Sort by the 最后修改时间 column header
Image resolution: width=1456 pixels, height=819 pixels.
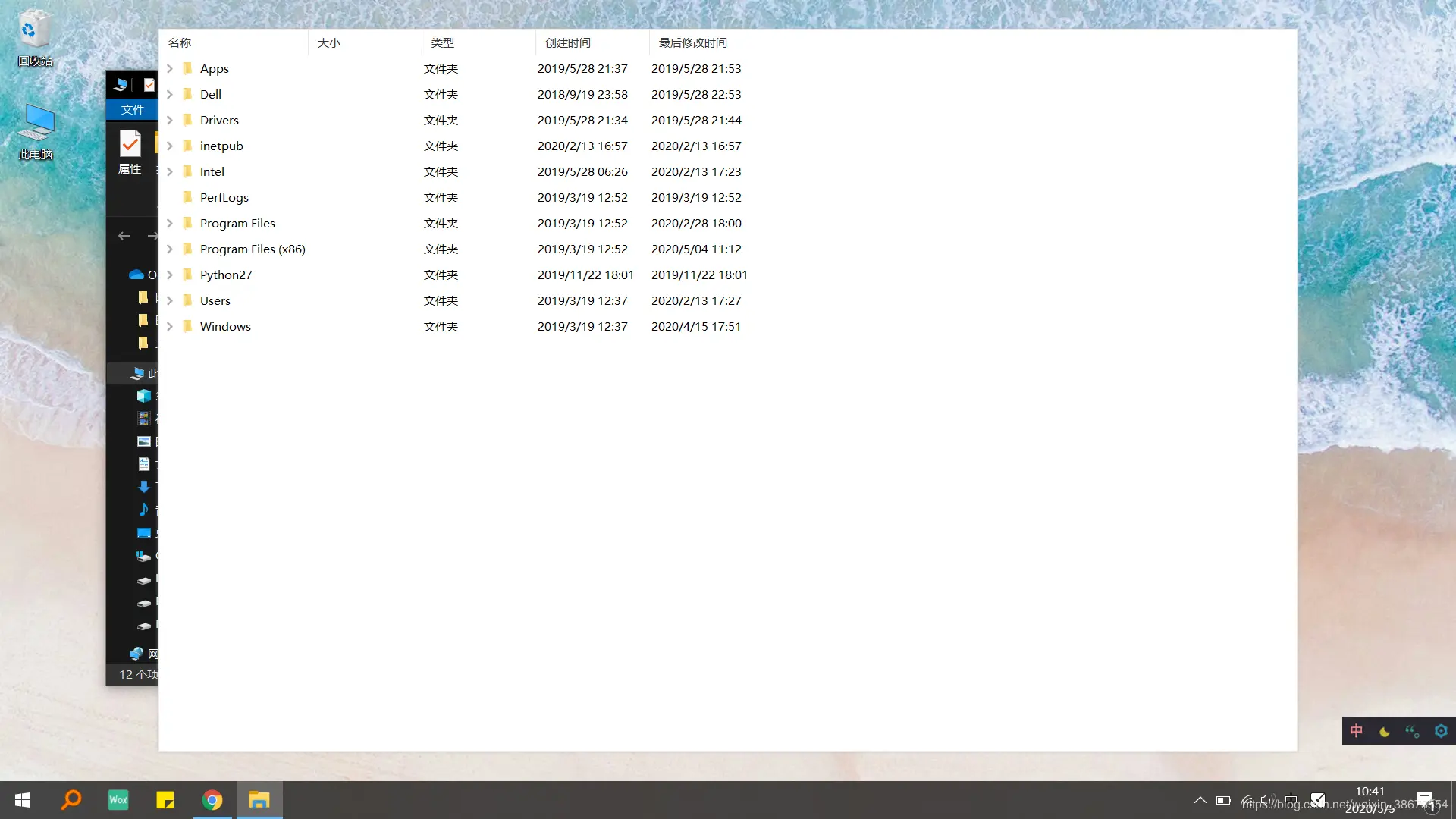[692, 42]
